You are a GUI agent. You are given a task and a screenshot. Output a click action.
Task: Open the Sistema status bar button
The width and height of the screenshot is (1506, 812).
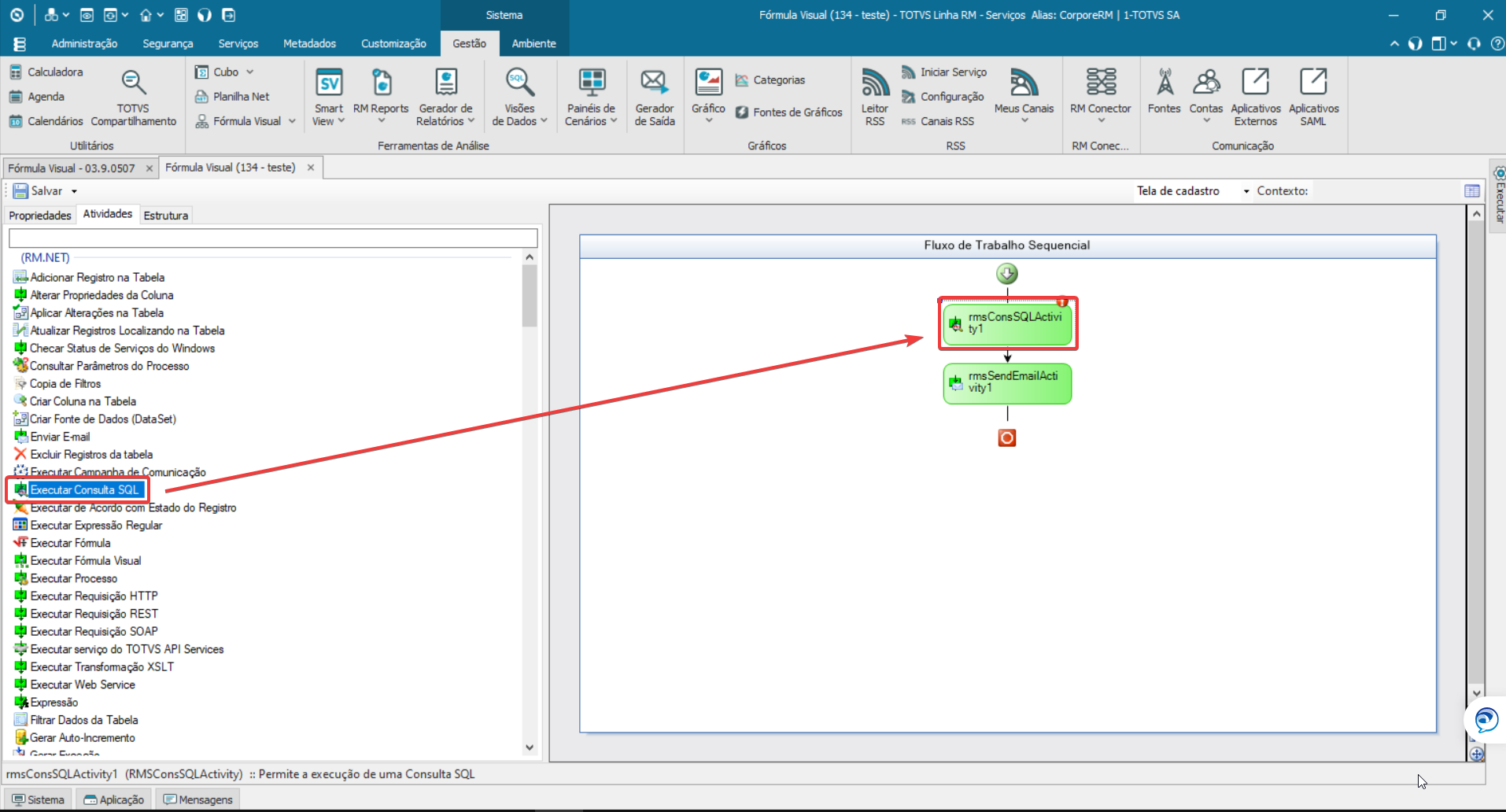tap(39, 799)
